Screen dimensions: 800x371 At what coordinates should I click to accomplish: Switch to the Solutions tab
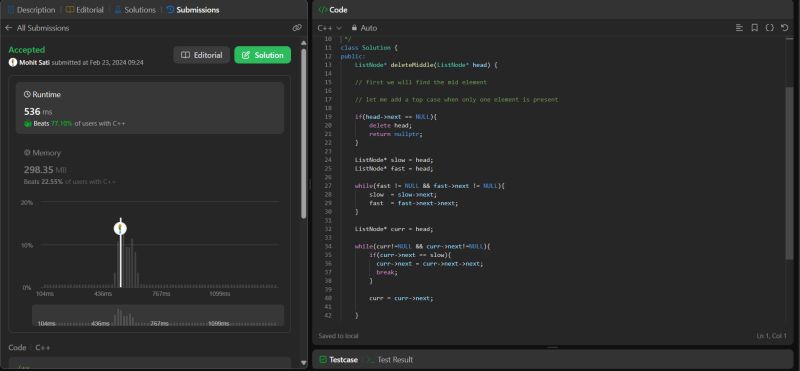tap(135, 10)
